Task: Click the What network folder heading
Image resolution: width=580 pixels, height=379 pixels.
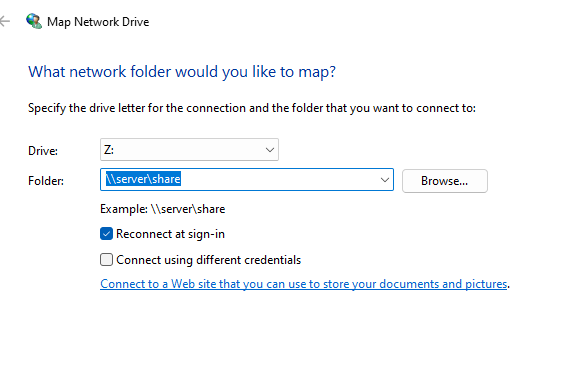Action: pyautogui.click(x=182, y=72)
